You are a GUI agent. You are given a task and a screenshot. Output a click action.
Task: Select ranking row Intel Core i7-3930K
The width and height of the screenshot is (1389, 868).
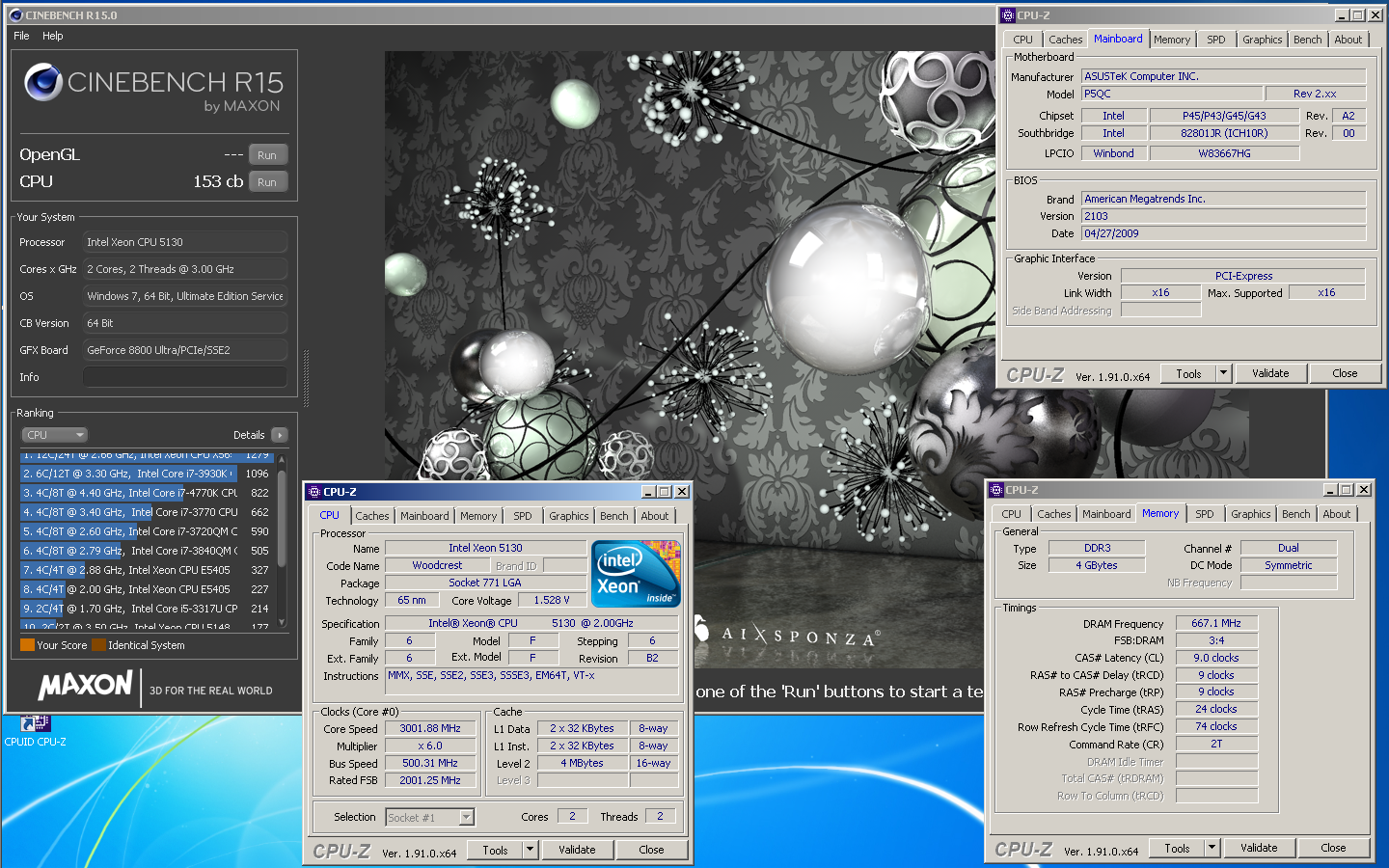tap(147, 474)
